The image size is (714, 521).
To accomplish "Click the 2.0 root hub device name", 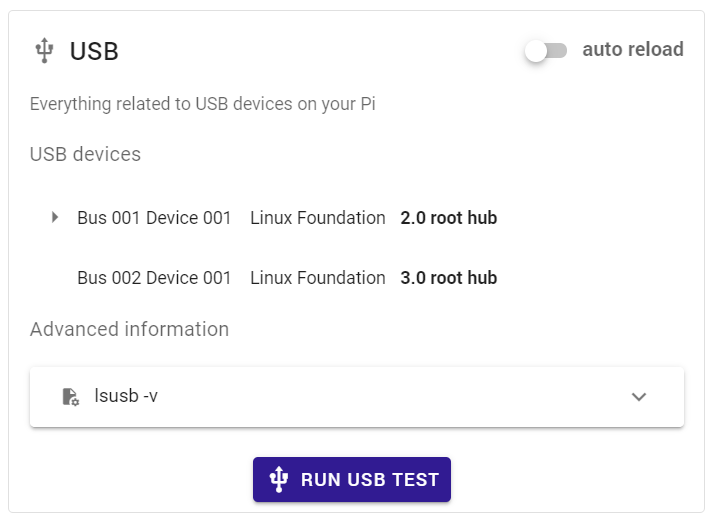I will tap(449, 218).
